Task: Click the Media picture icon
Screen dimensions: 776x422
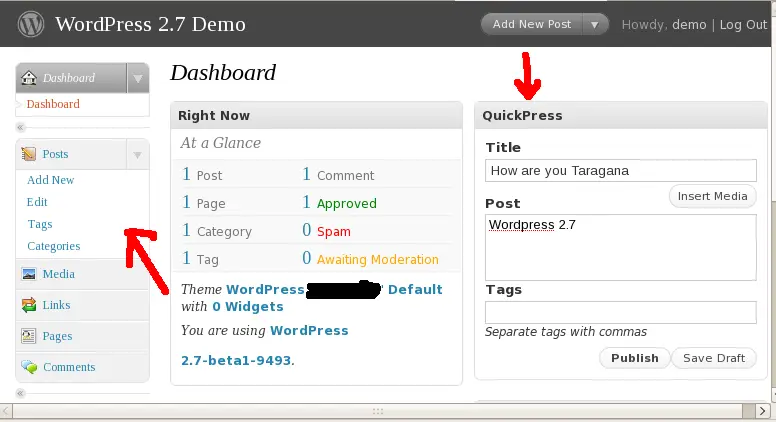Action: tap(29, 274)
